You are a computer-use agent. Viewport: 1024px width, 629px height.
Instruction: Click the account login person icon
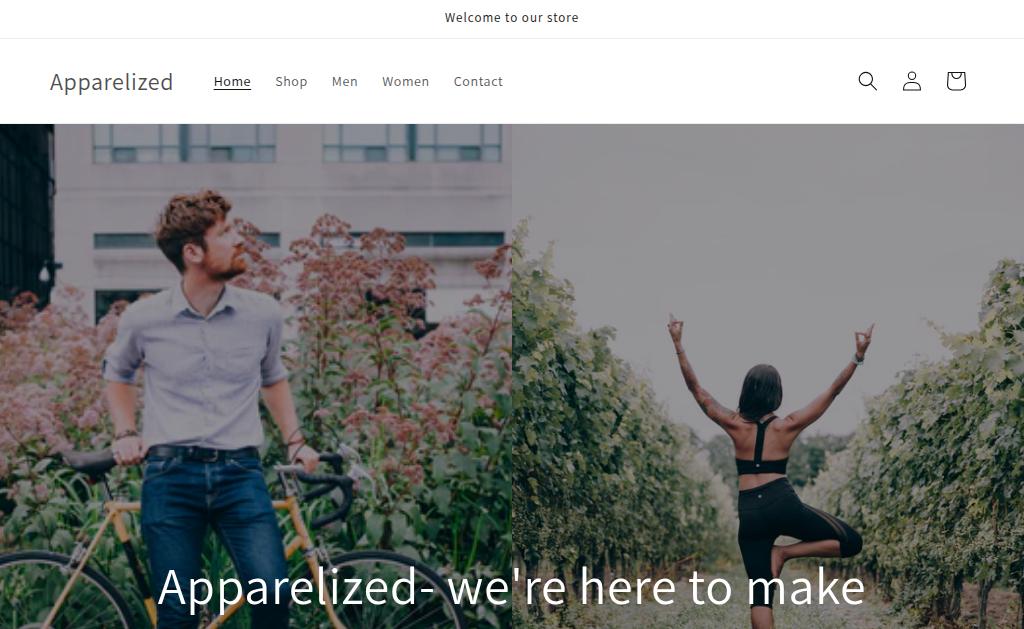point(912,81)
